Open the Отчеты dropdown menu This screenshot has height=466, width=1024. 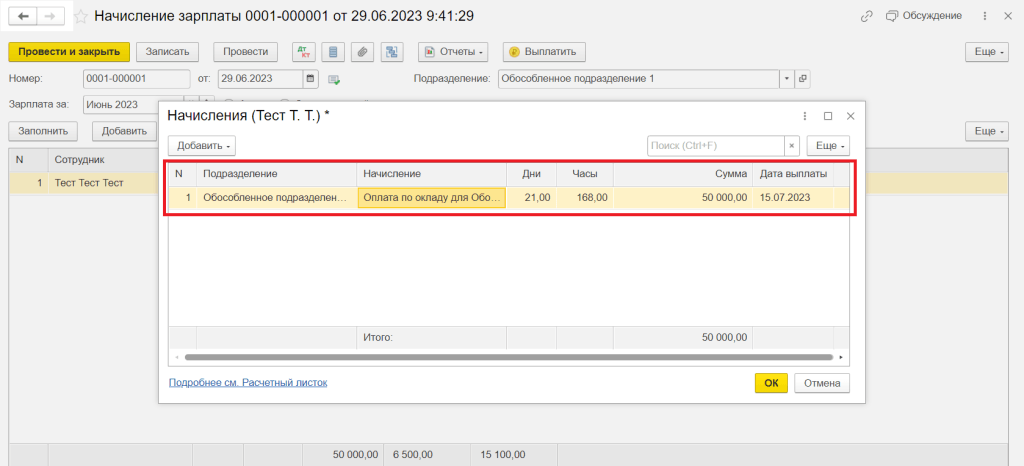point(452,52)
